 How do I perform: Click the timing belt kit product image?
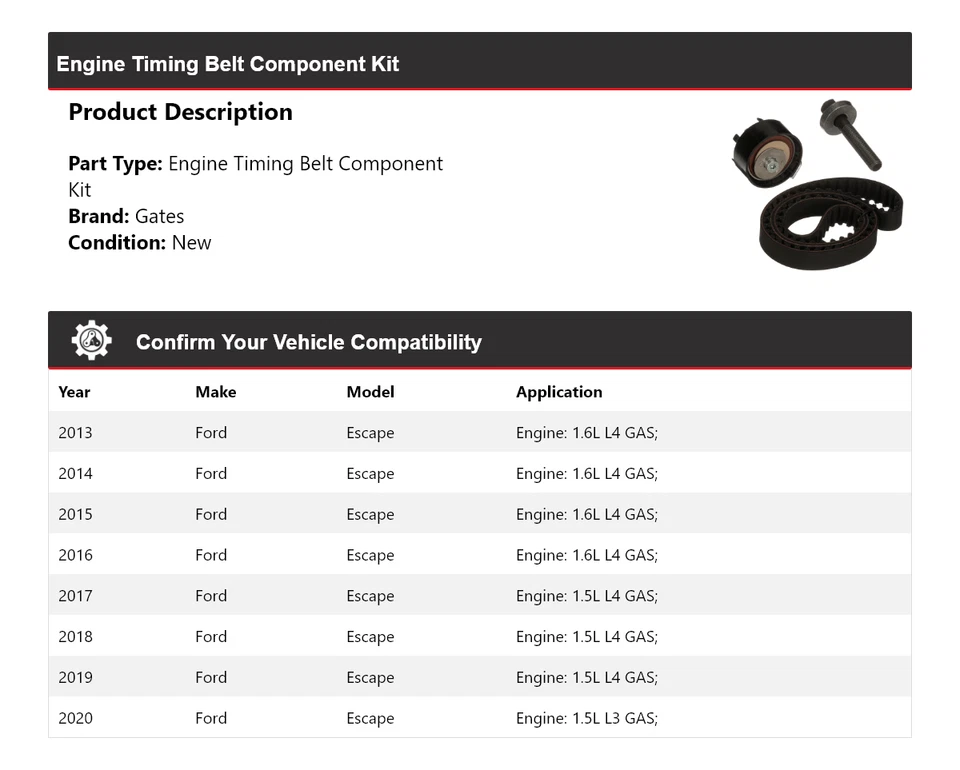click(x=817, y=185)
